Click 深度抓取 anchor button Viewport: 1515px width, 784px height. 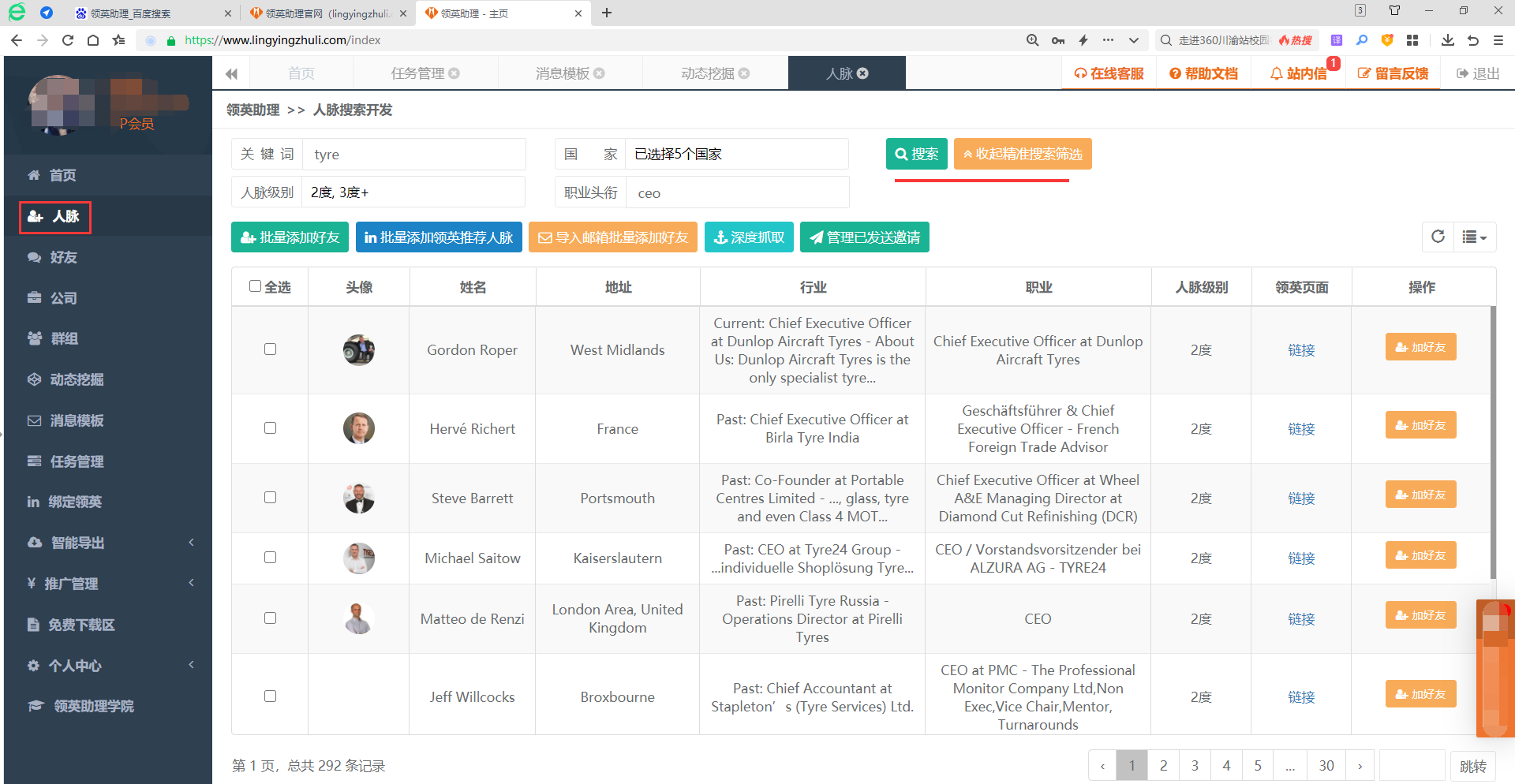click(749, 237)
